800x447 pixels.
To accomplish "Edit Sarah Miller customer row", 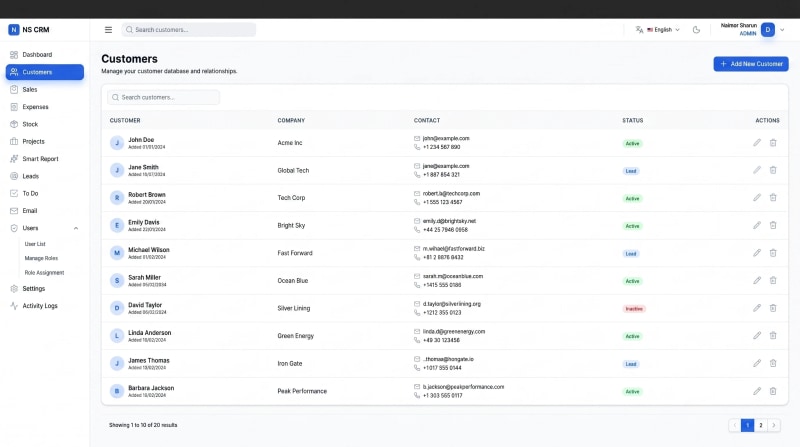I will [757, 281].
